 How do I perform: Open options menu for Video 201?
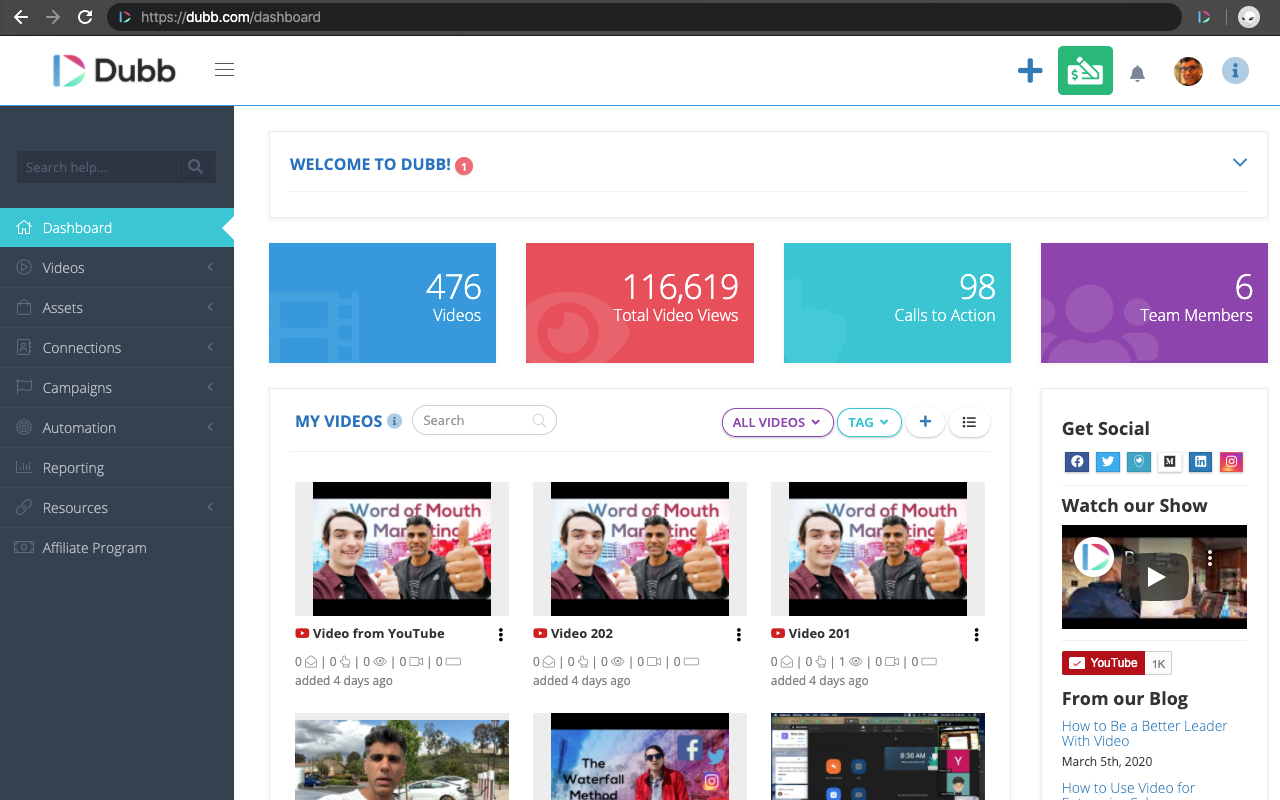click(977, 634)
